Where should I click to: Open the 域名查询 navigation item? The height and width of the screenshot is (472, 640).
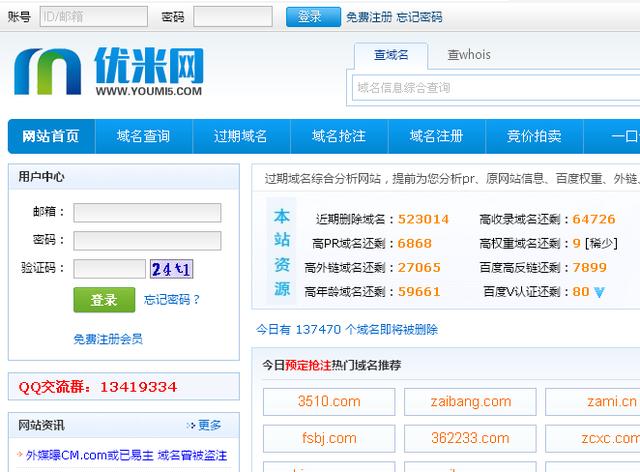tap(143, 136)
